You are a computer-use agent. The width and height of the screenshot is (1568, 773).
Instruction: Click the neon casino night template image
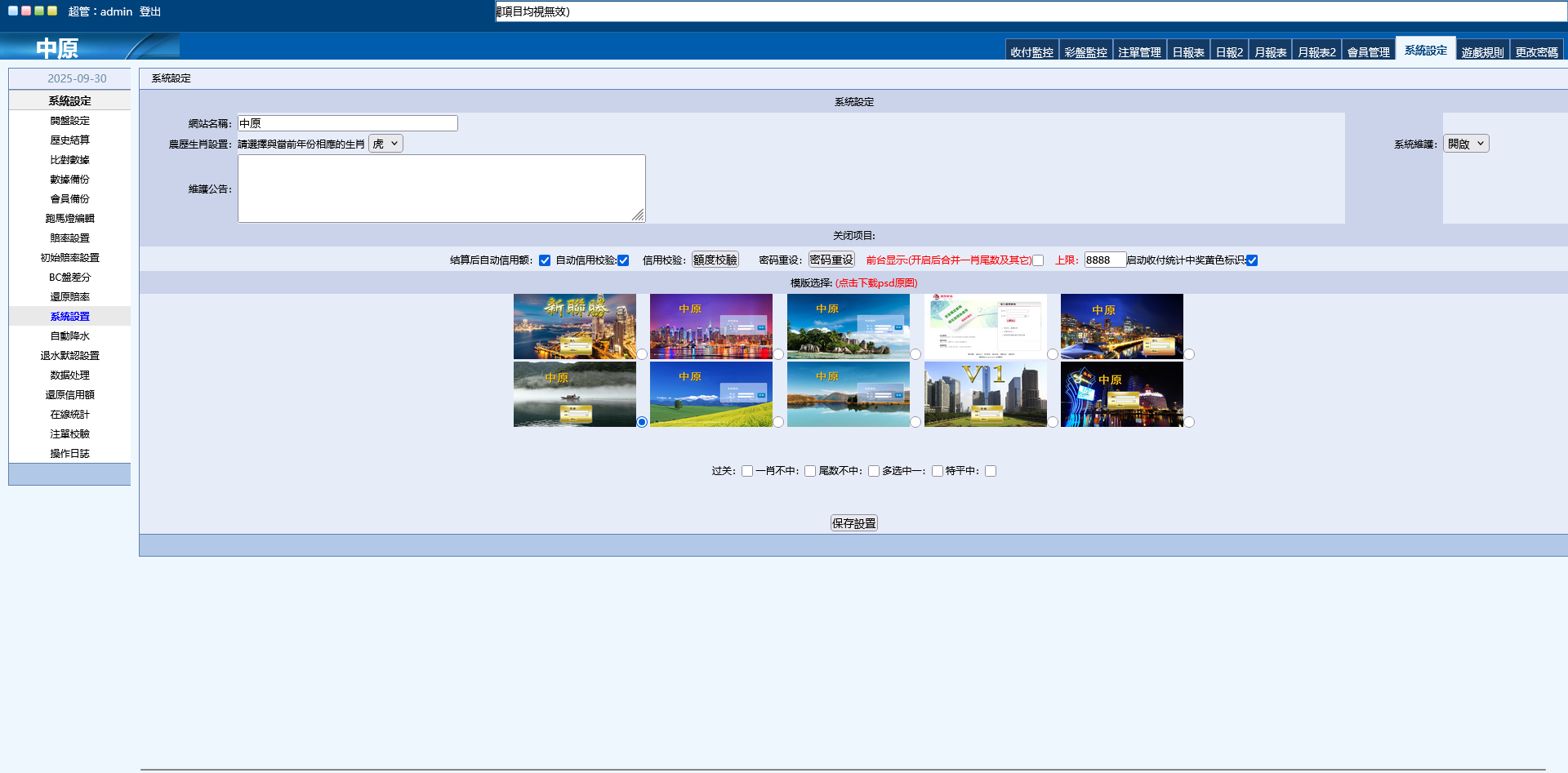coord(1121,394)
